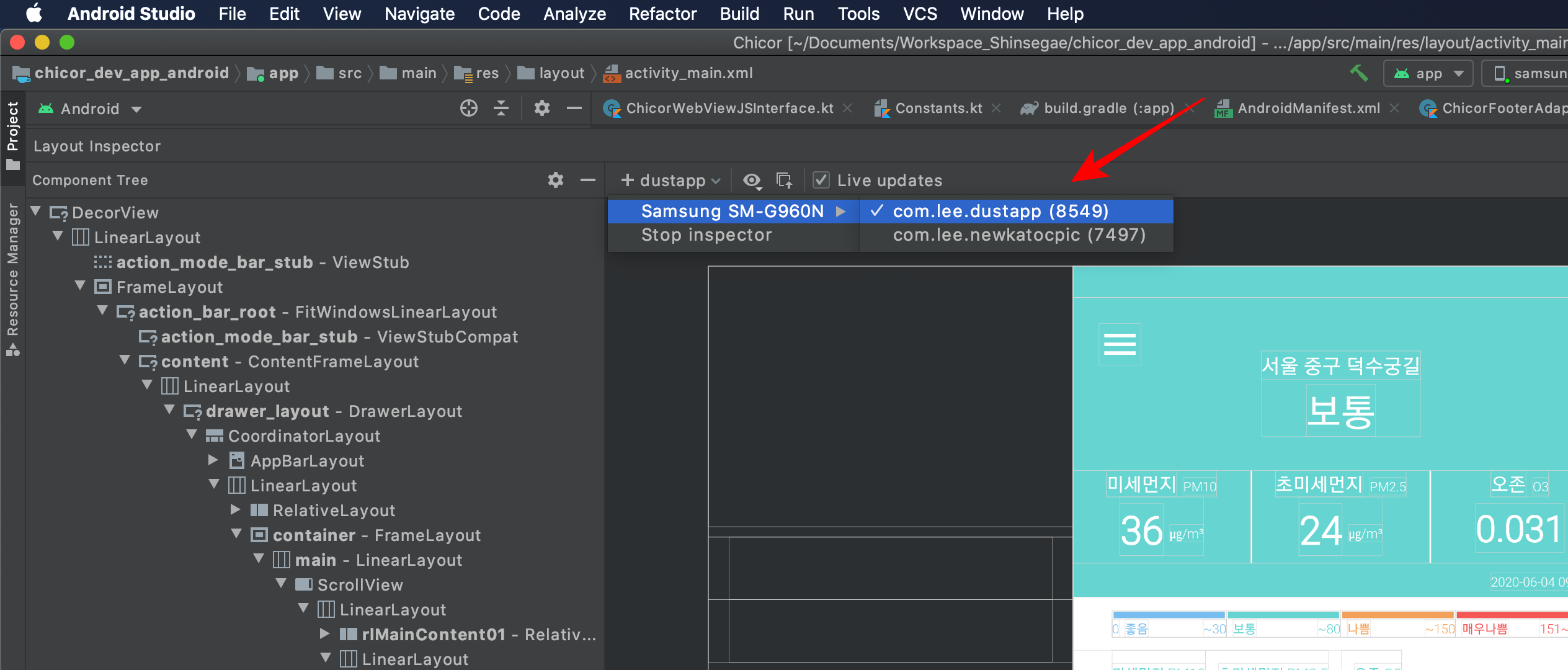Select rlMainContent01 in component tree
The height and width of the screenshot is (670, 1568).
click(x=433, y=635)
